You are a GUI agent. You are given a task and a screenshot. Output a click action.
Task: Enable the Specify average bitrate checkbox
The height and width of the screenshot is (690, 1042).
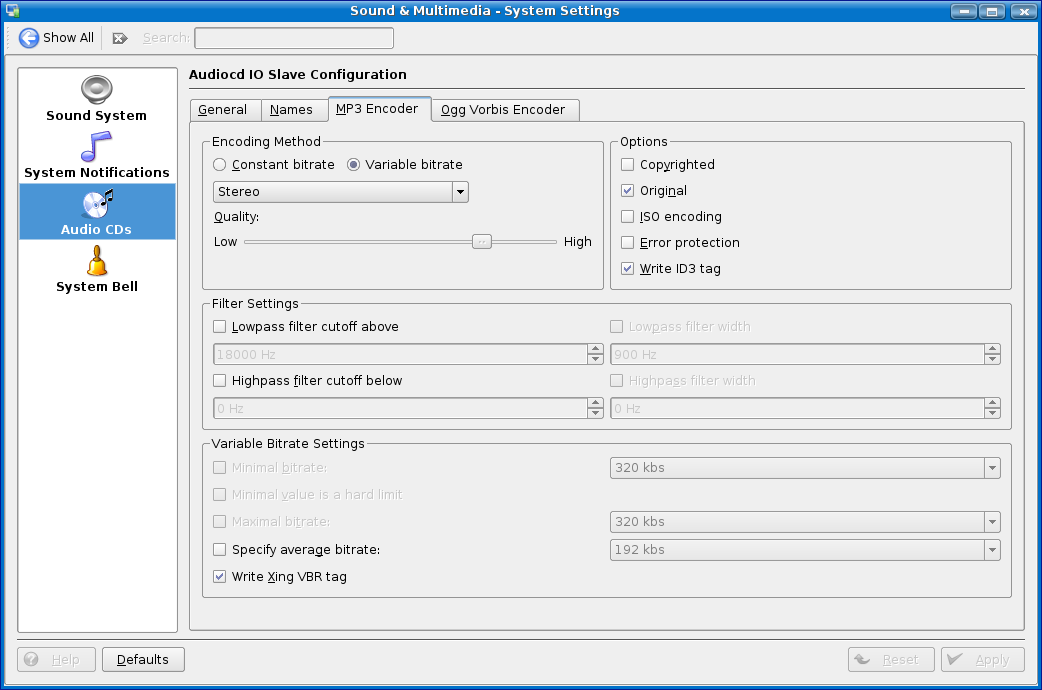[x=220, y=550]
